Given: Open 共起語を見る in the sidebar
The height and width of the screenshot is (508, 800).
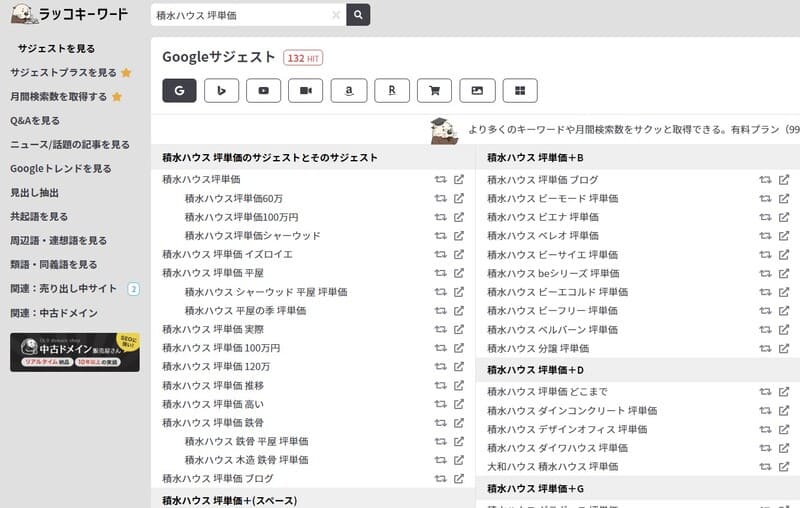Looking at the screenshot, I should tap(39, 216).
